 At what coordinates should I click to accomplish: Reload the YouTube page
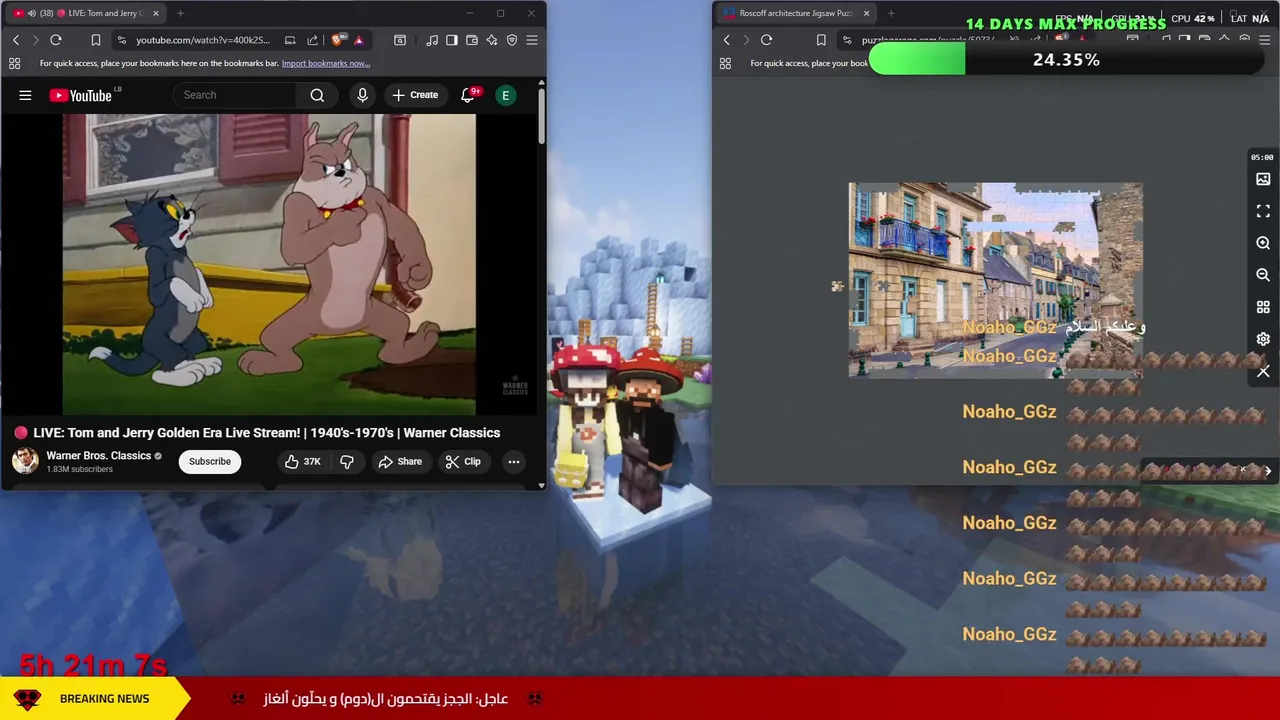[56, 40]
